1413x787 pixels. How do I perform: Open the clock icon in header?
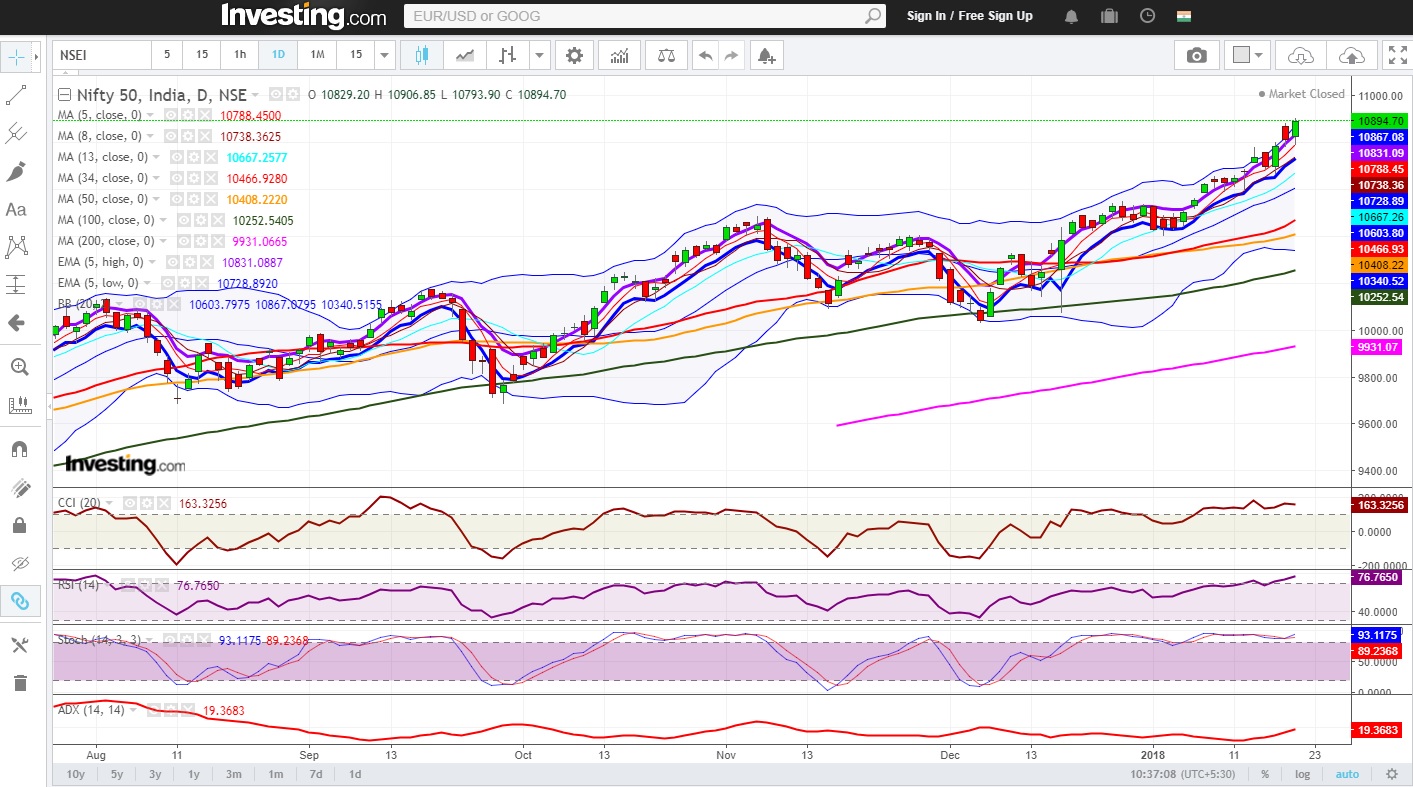[1147, 16]
